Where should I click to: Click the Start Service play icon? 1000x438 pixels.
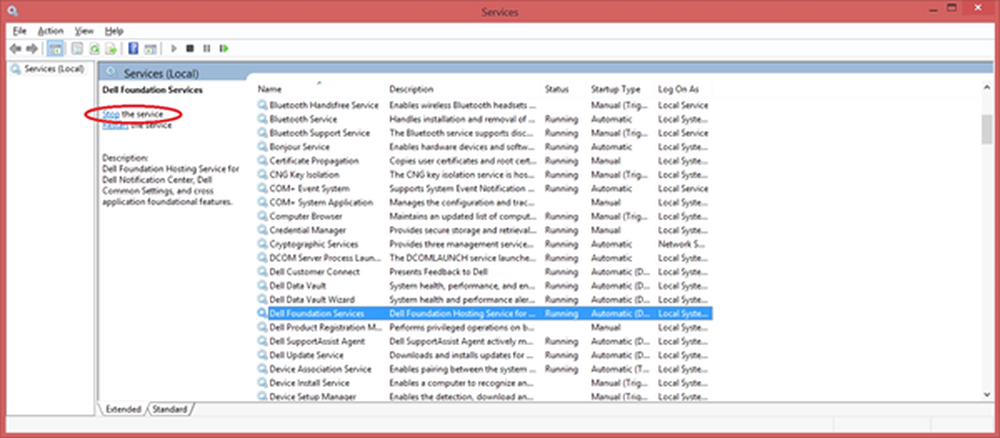coord(173,48)
